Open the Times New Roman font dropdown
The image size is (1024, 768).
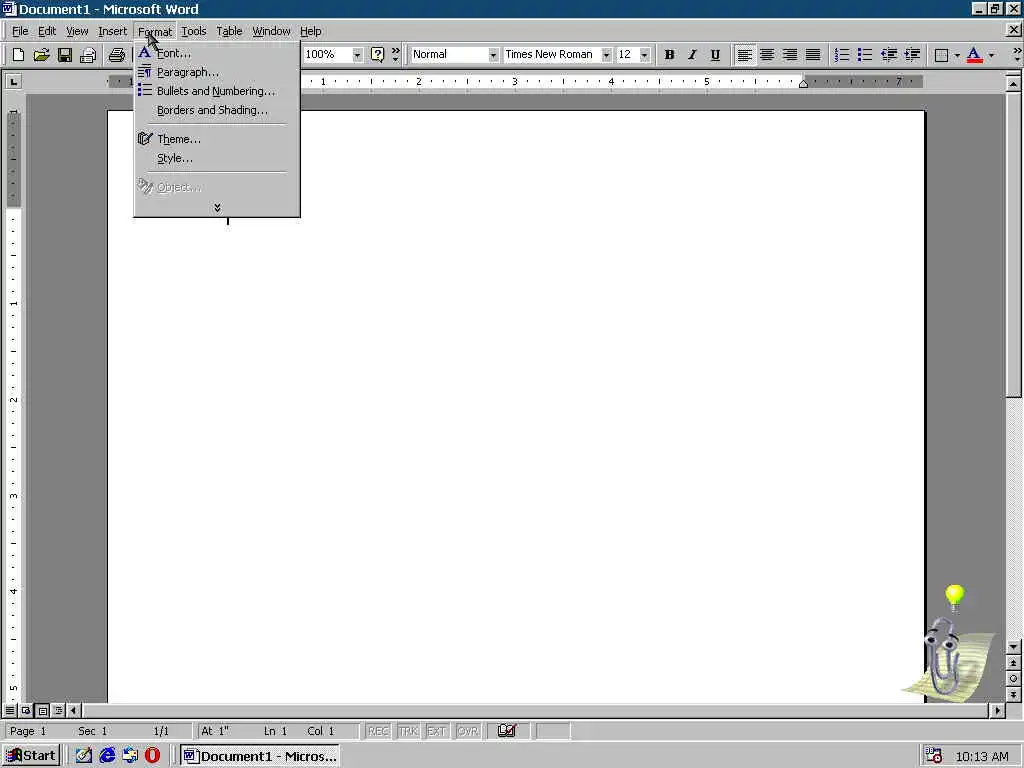click(x=606, y=55)
